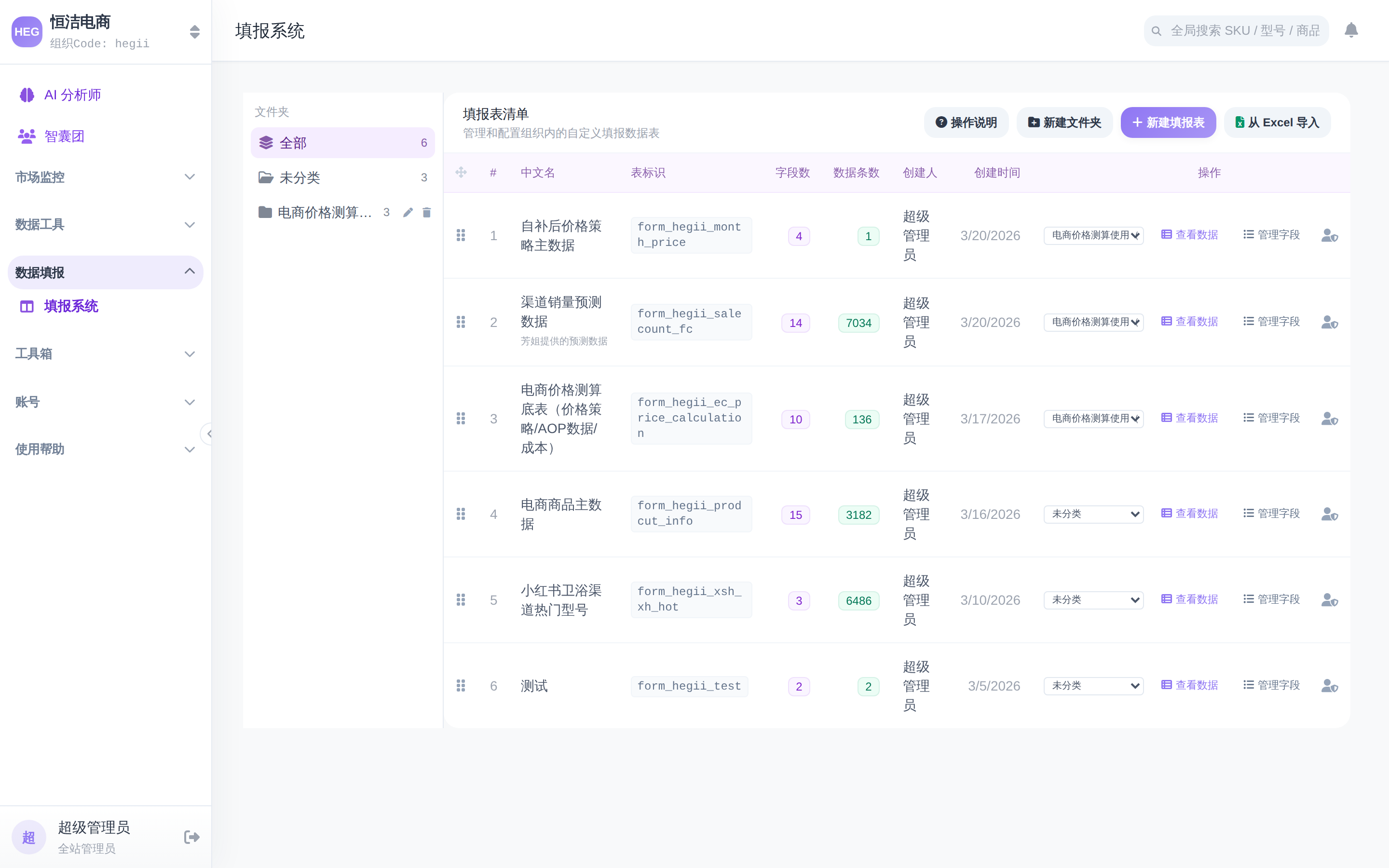Click the 6486 record count badge

pos(858,600)
